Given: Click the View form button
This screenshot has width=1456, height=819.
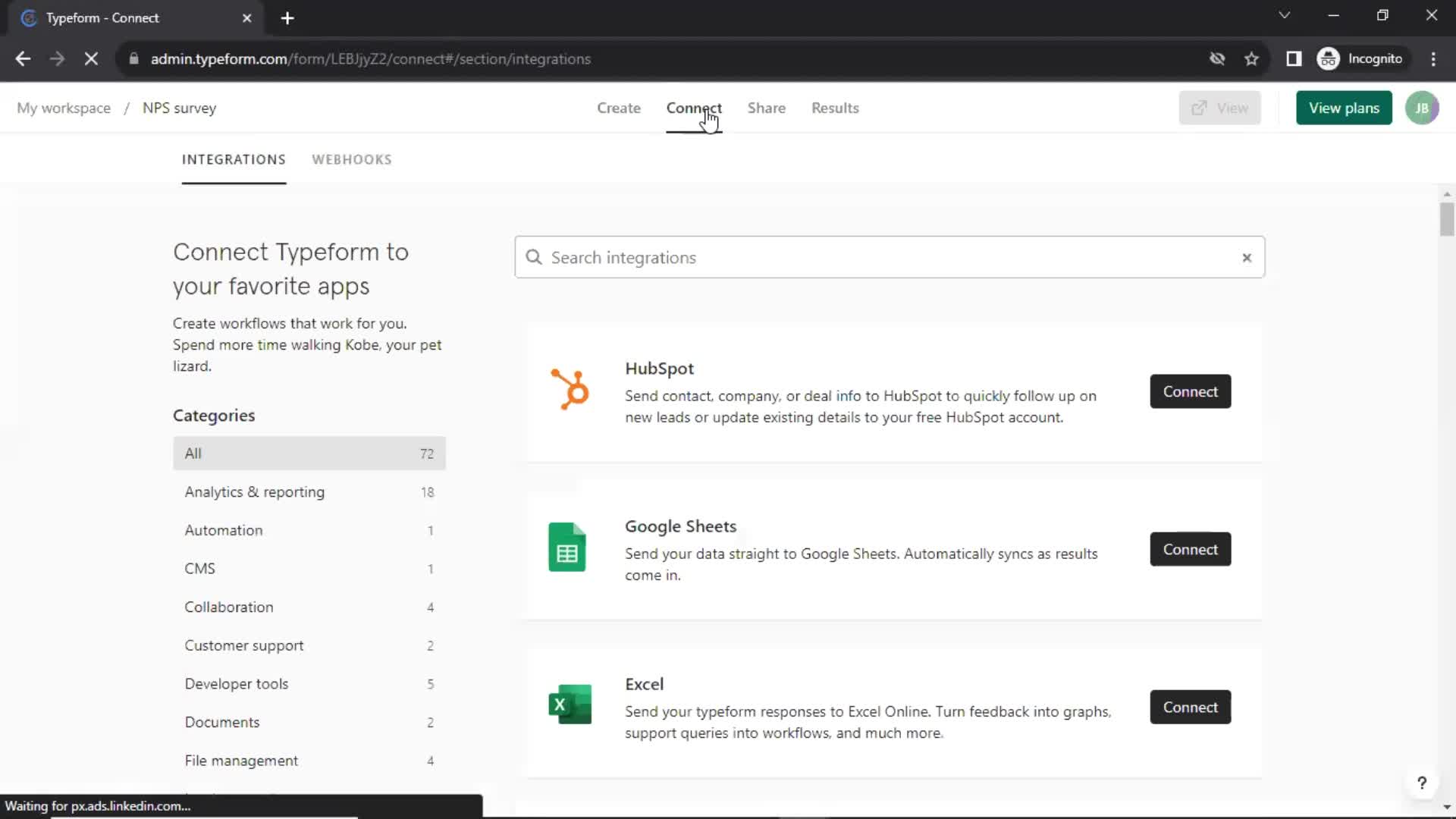Looking at the screenshot, I should (1219, 108).
